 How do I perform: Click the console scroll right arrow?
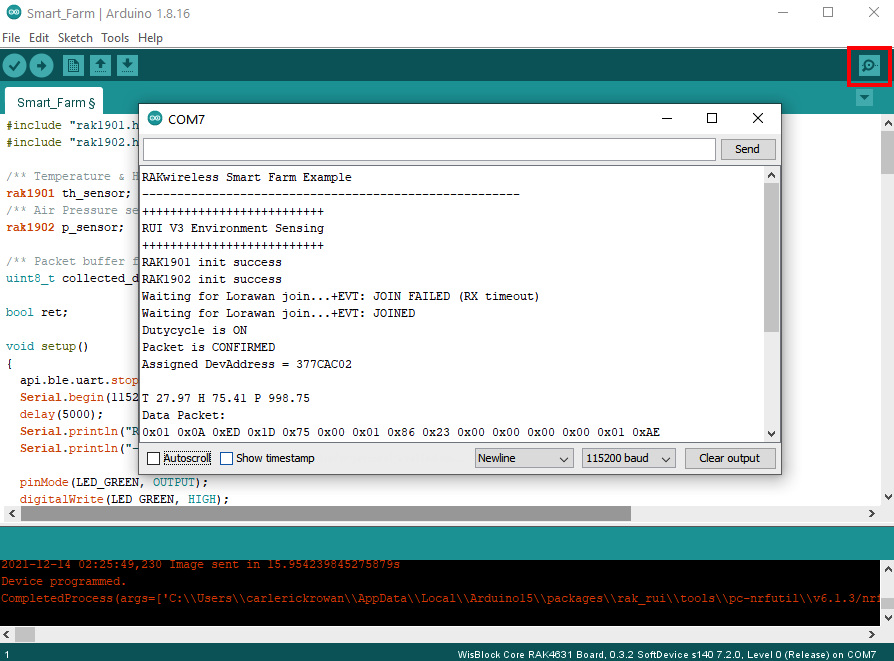[872, 634]
